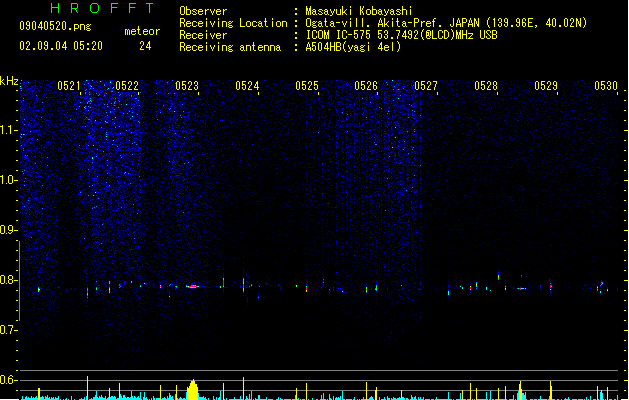
Task: Click time marker 0530
Action: click(x=606, y=86)
